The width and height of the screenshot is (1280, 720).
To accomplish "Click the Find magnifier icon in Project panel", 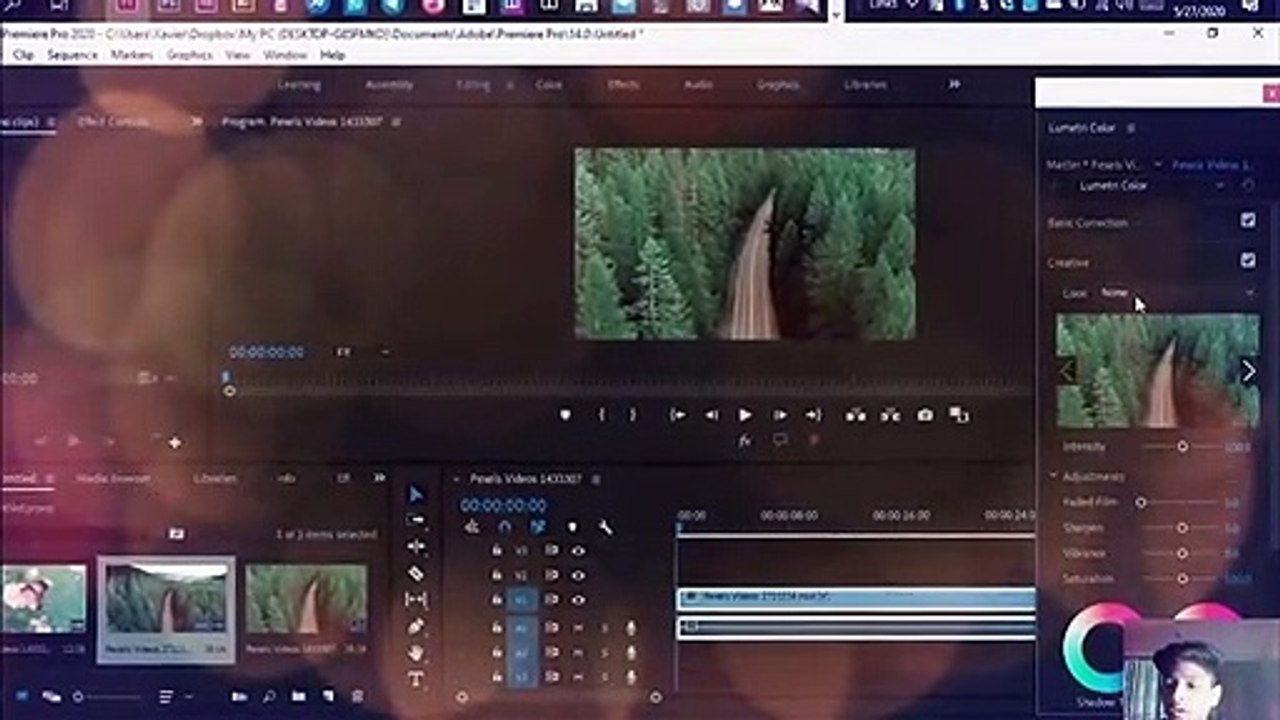I will 268,696.
